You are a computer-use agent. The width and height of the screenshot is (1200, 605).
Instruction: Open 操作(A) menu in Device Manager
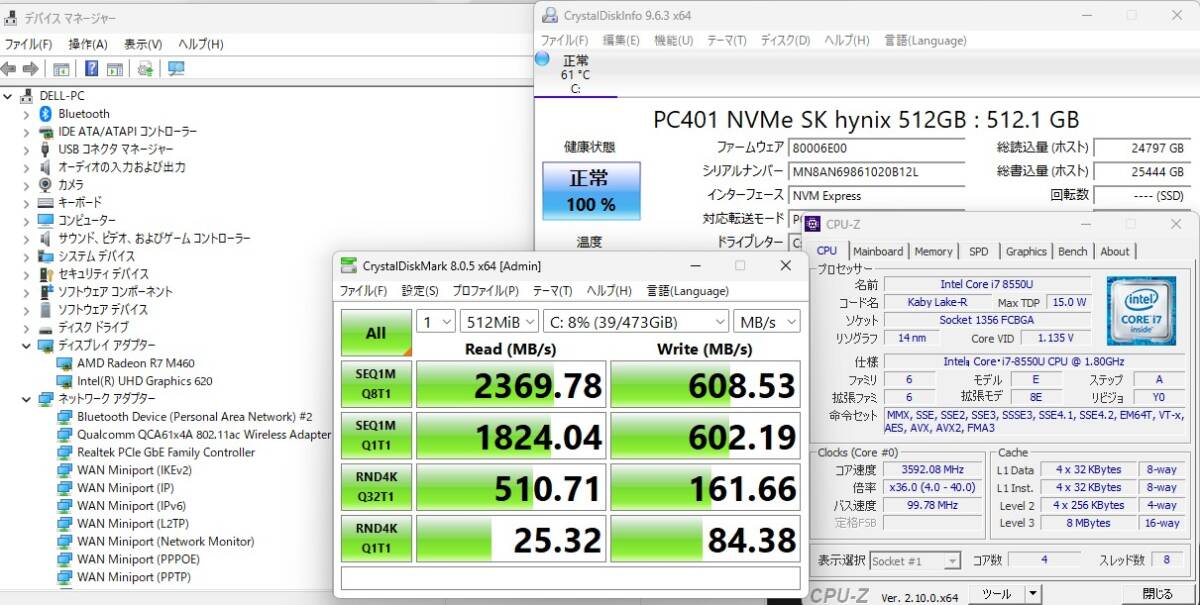[88, 44]
